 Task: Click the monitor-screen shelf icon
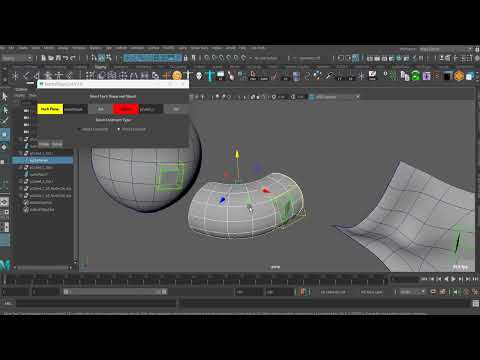coord(220,76)
